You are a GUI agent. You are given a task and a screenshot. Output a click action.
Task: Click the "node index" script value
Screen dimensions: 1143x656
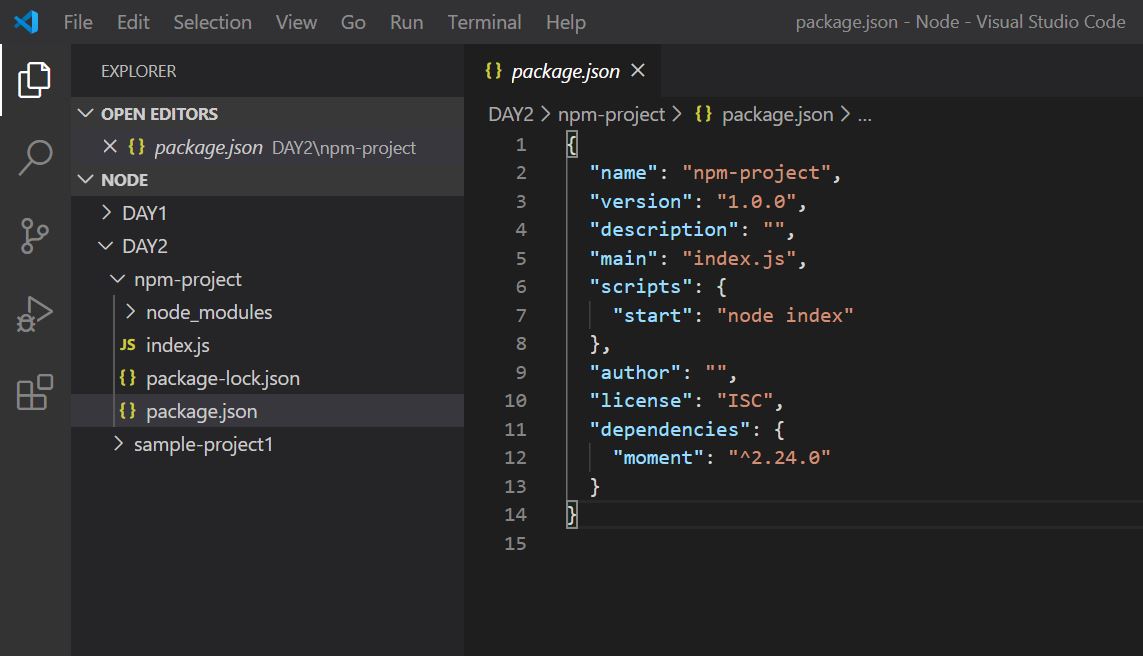click(785, 315)
